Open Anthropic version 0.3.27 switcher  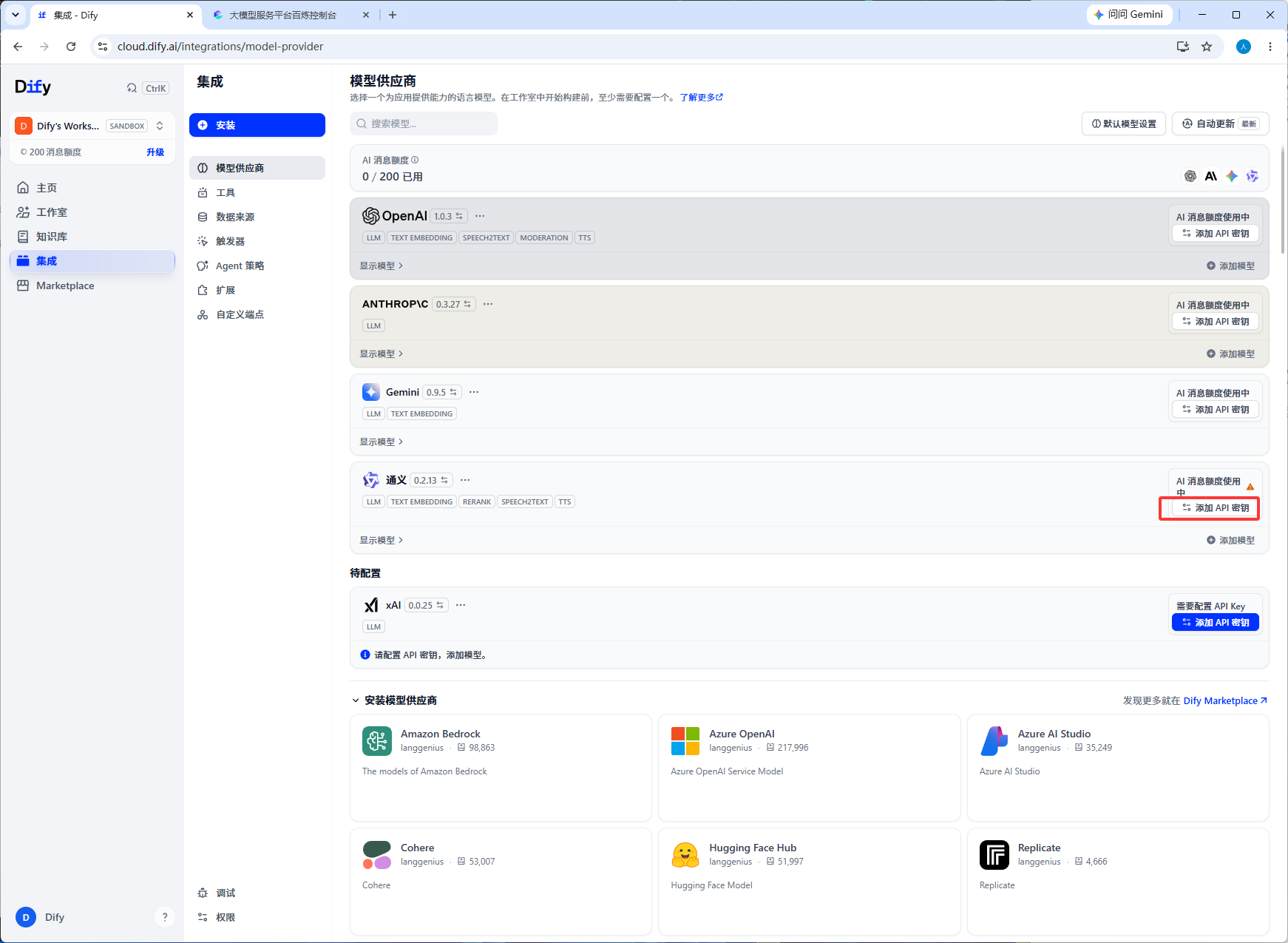point(453,304)
